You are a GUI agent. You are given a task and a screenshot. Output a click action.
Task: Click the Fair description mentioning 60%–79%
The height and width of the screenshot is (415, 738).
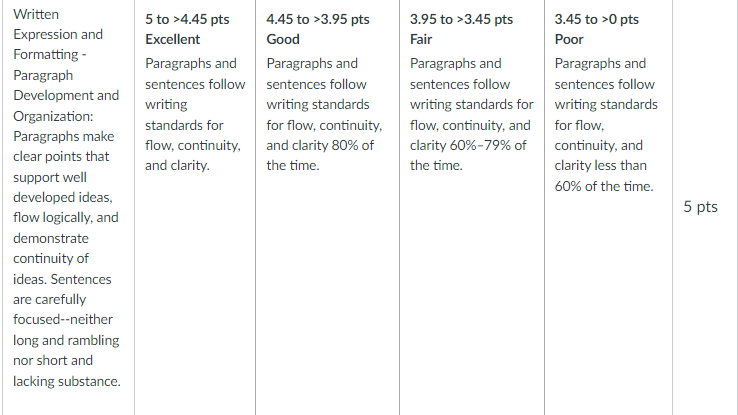471,114
